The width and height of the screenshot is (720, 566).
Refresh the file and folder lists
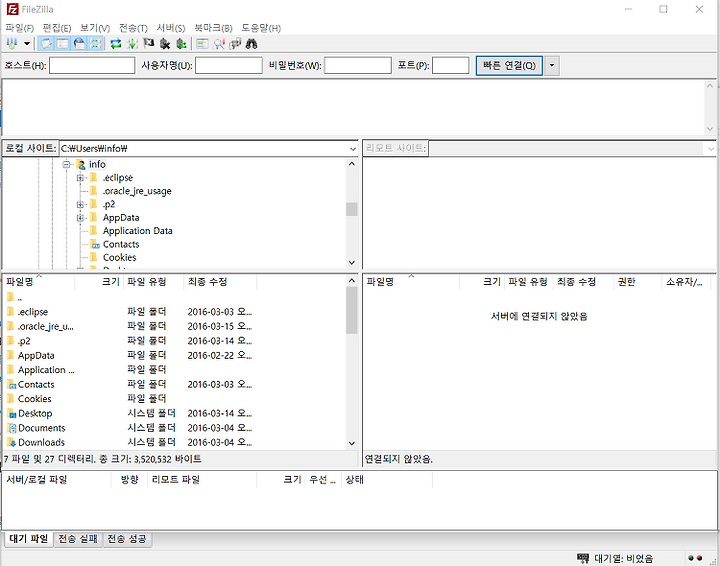[116, 44]
